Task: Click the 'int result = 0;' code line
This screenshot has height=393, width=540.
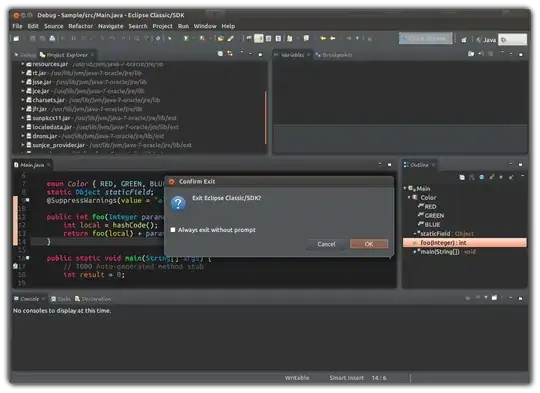Action: tap(94, 275)
